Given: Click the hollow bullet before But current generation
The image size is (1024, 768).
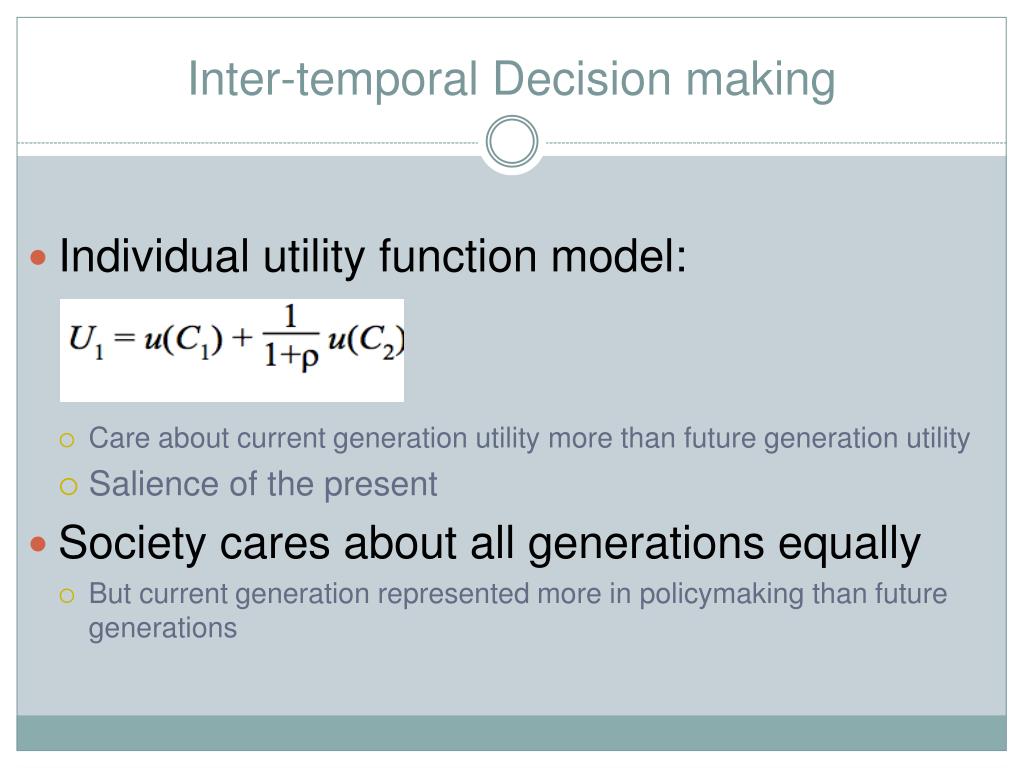Looking at the screenshot, I should tap(67, 596).
